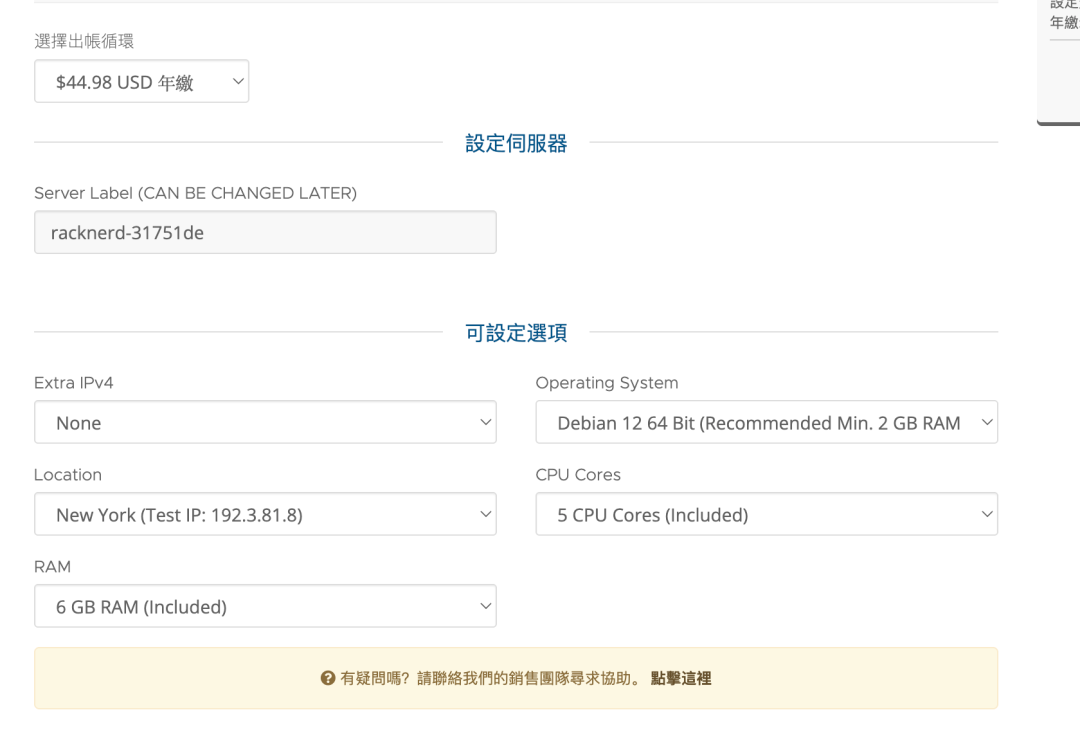Open the Location dropdown showing New York

265,515
